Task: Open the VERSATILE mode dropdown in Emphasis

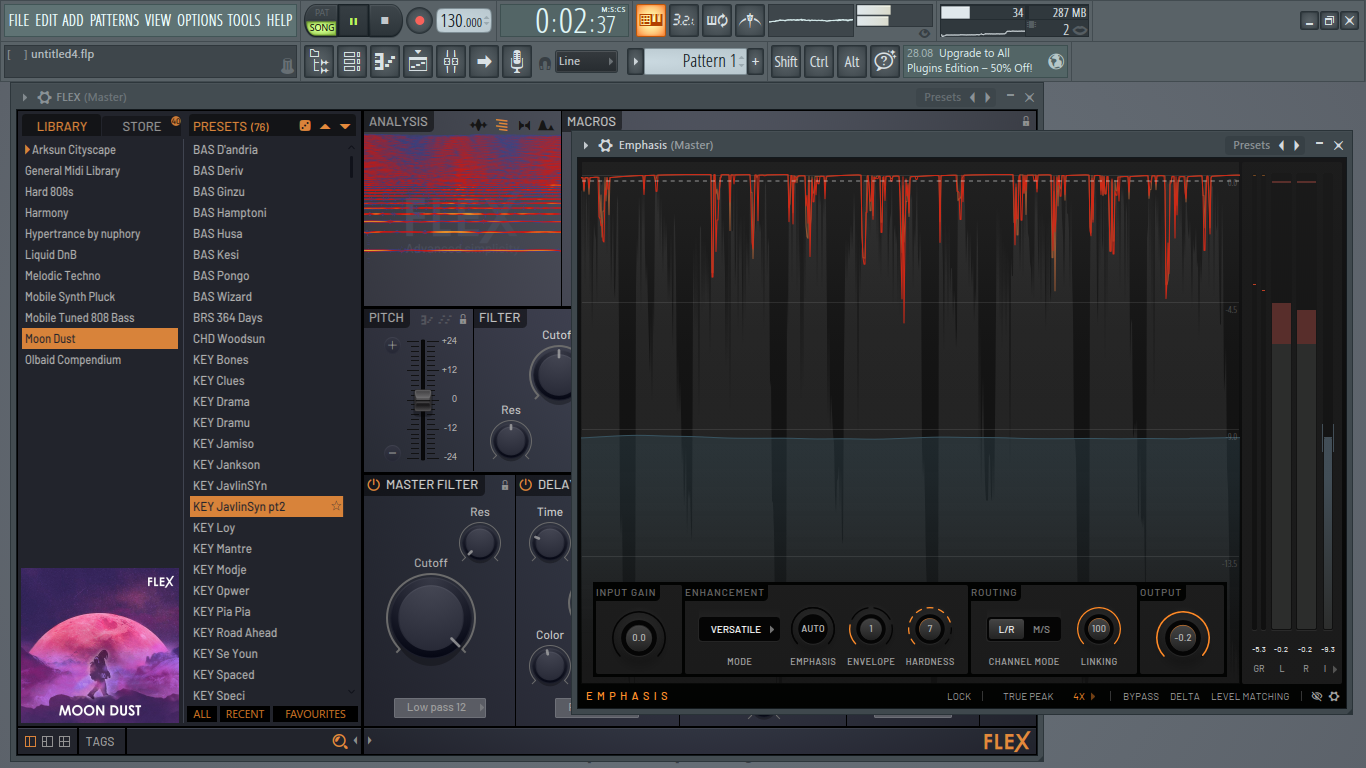Action: click(739, 630)
